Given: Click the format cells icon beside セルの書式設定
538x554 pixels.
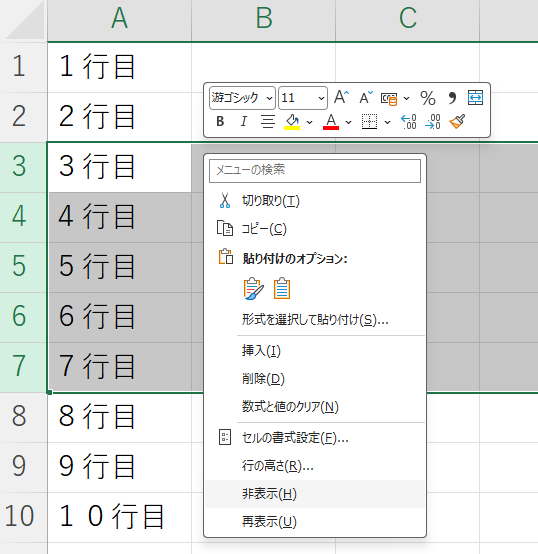Looking at the screenshot, I should click(x=225, y=437).
